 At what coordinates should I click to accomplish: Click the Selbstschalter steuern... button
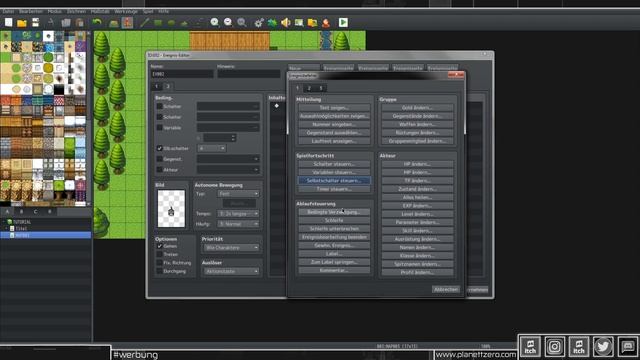coord(334,180)
